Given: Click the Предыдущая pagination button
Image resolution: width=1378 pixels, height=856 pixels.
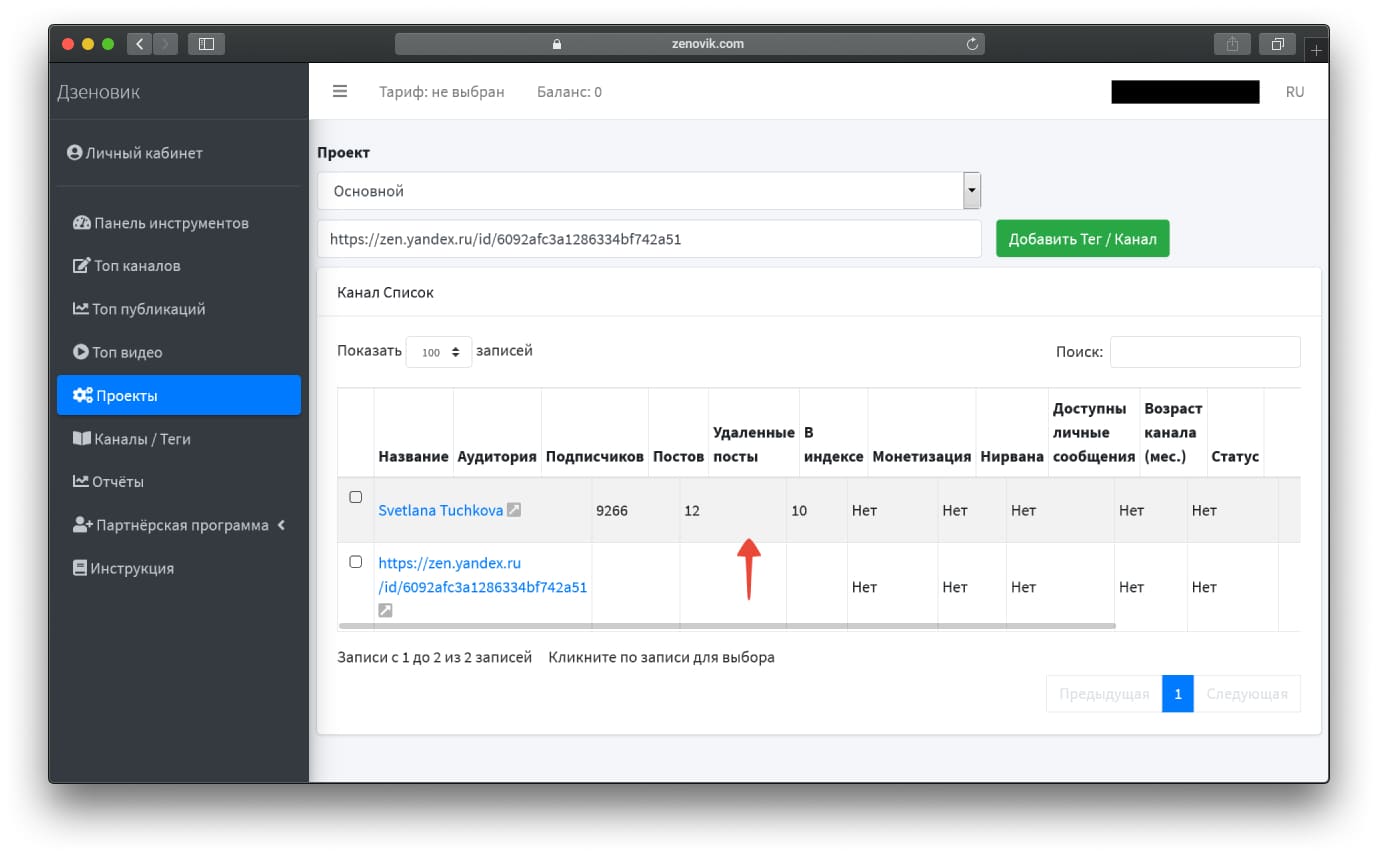Looking at the screenshot, I should click(x=1104, y=693).
